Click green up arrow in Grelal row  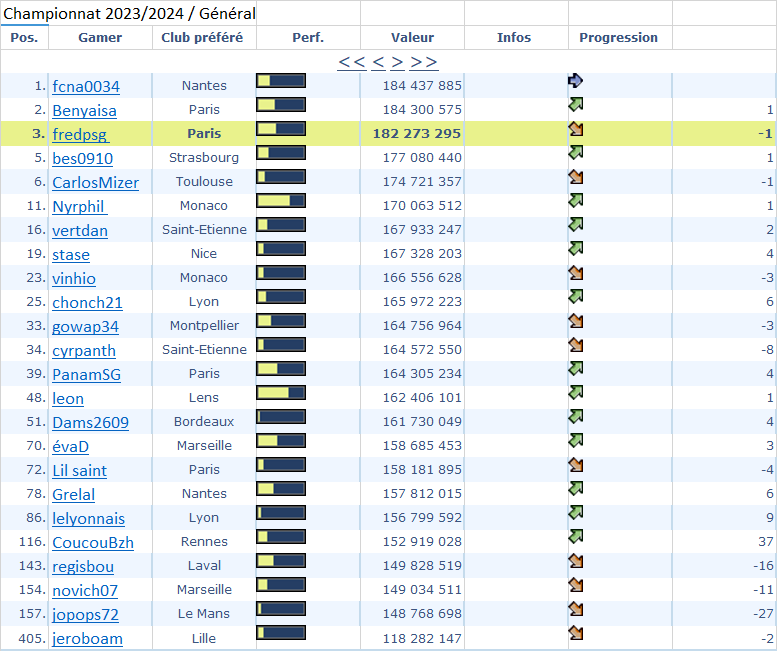point(575,489)
